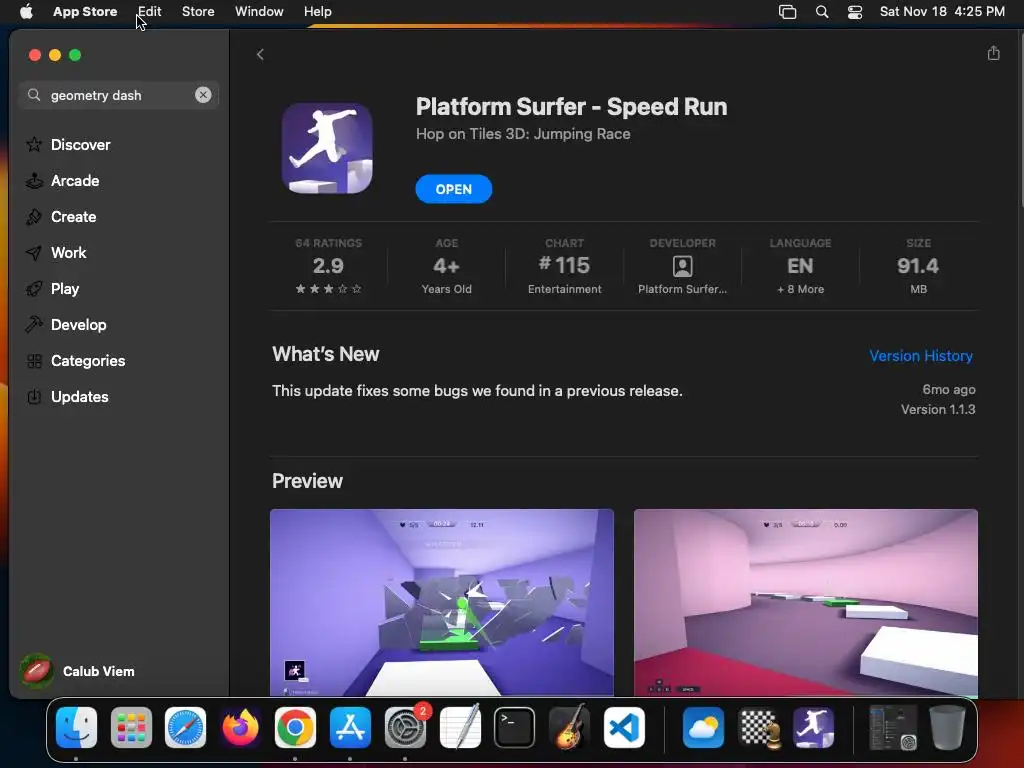Click the age rating 4+ Years Old
This screenshot has width=1024, height=768.
(446, 266)
